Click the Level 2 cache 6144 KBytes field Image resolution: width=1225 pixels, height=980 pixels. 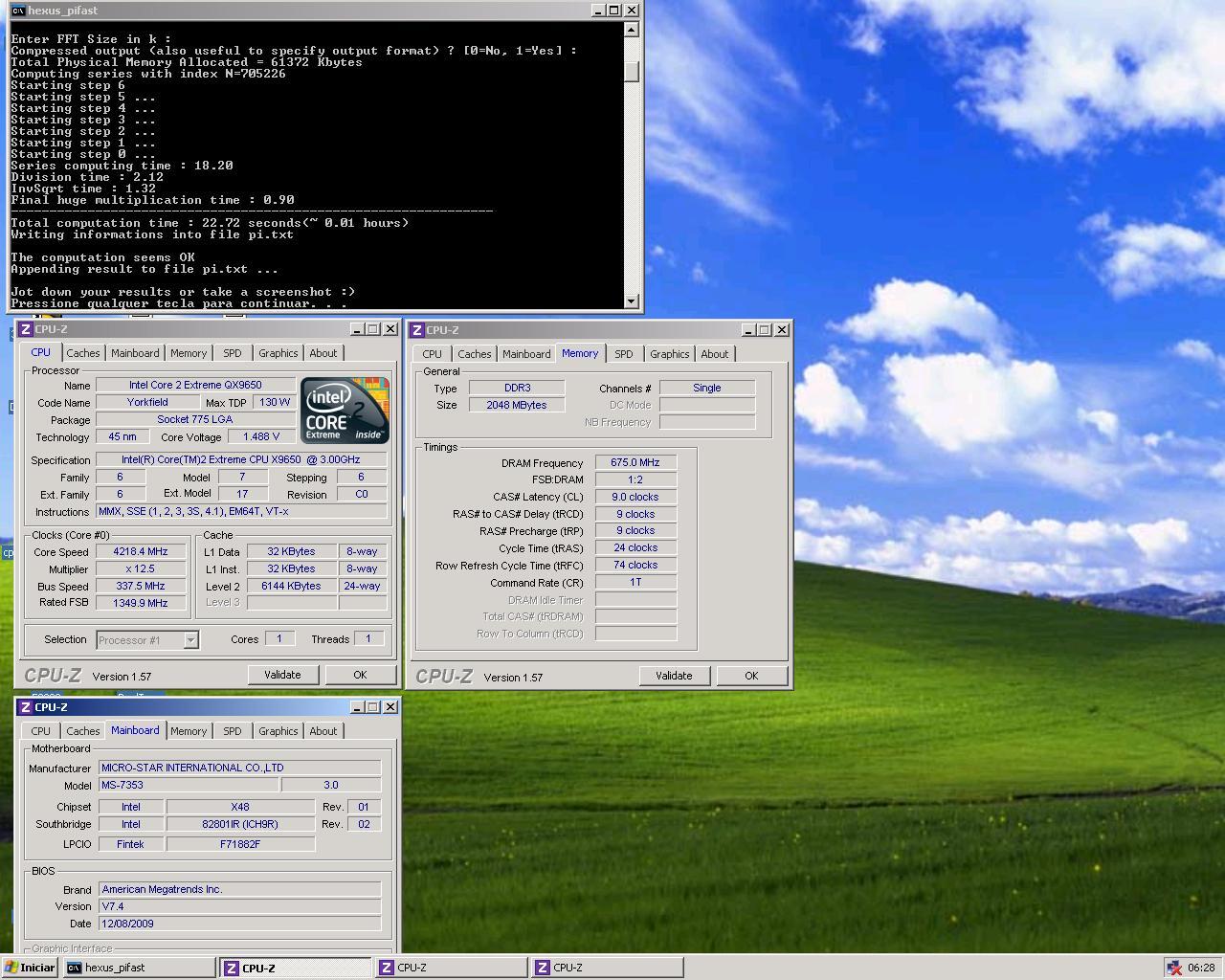coord(291,586)
